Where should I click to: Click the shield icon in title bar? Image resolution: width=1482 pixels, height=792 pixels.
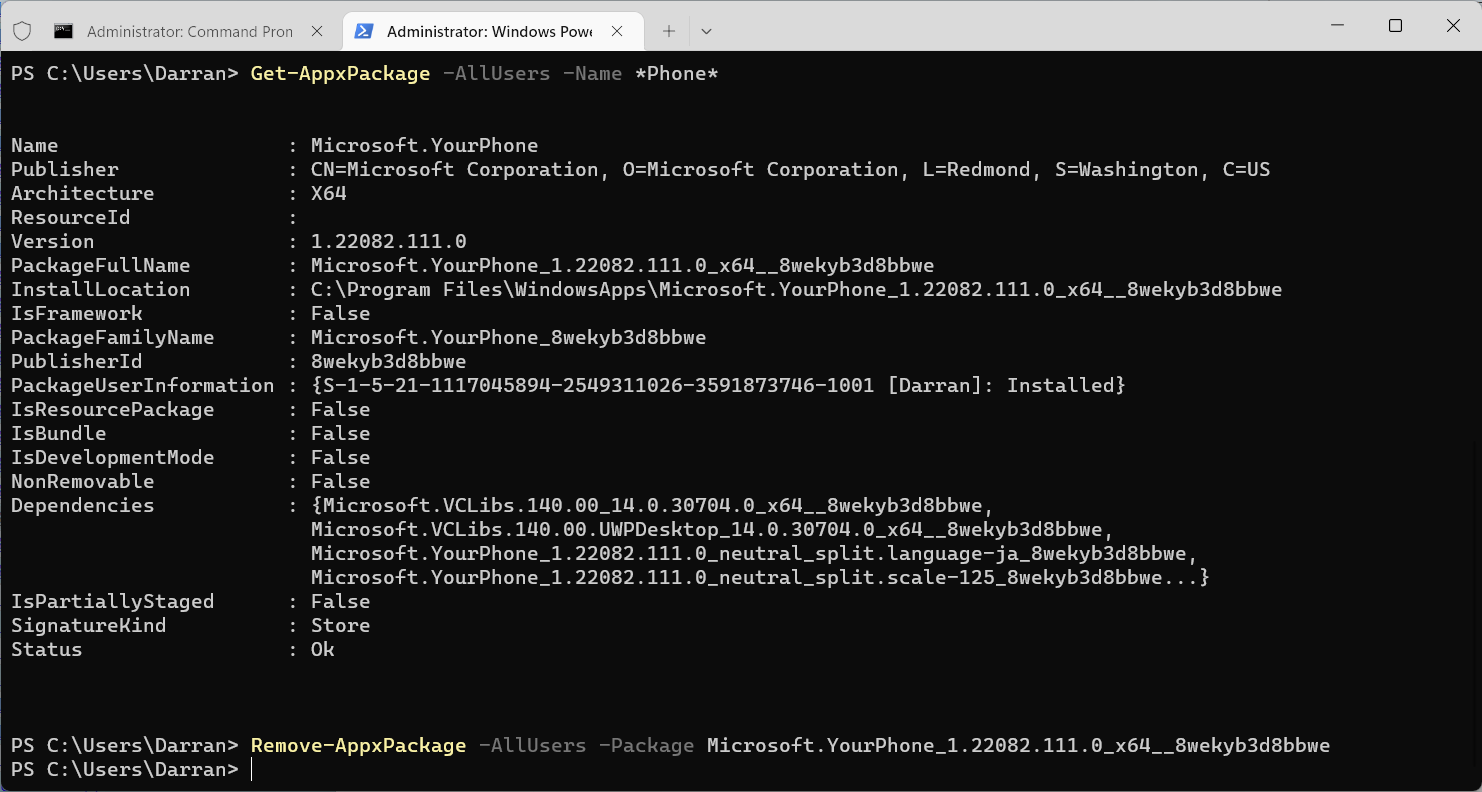(22, 31)
